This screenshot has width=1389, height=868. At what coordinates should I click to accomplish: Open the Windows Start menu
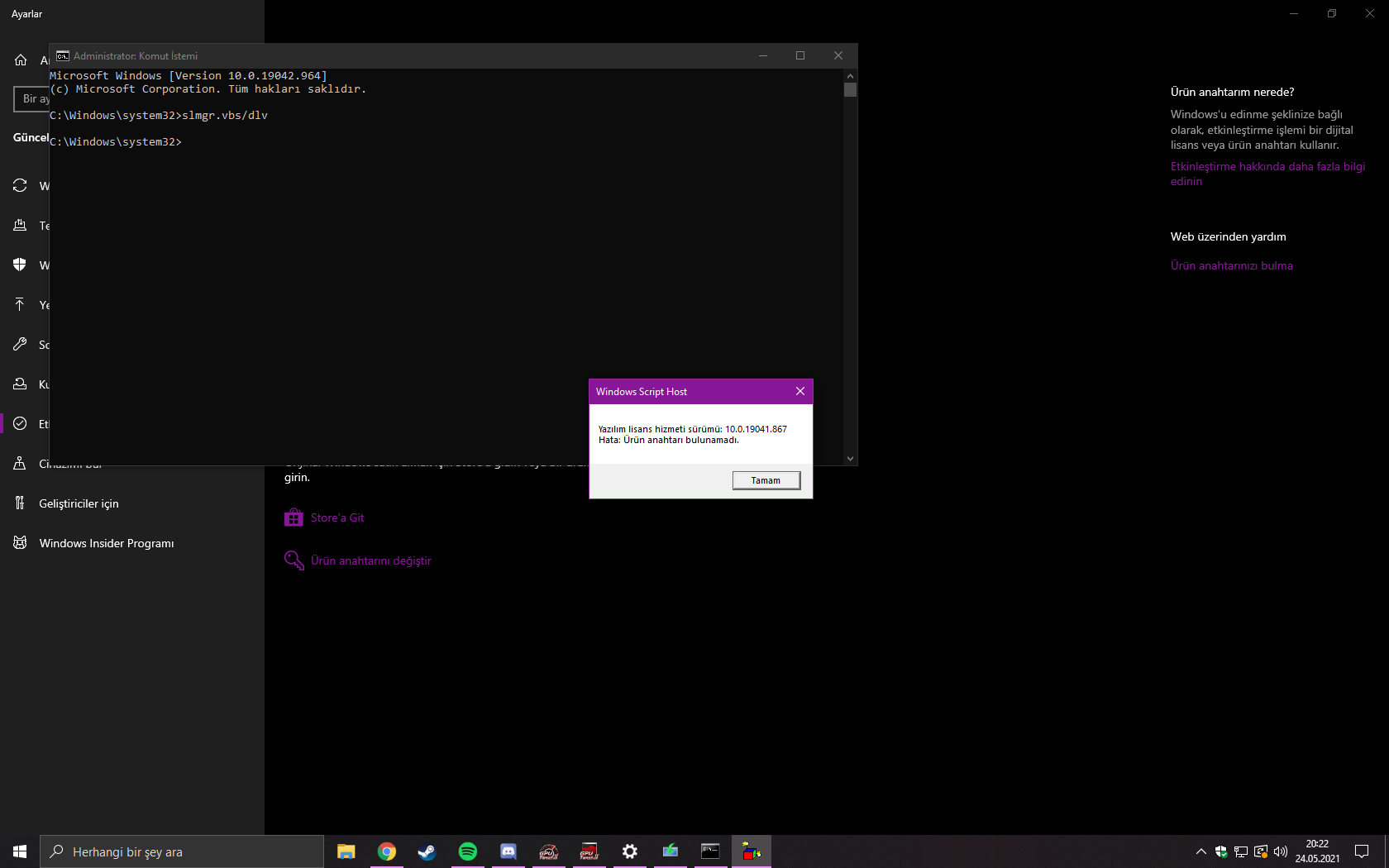coord(20,851)
